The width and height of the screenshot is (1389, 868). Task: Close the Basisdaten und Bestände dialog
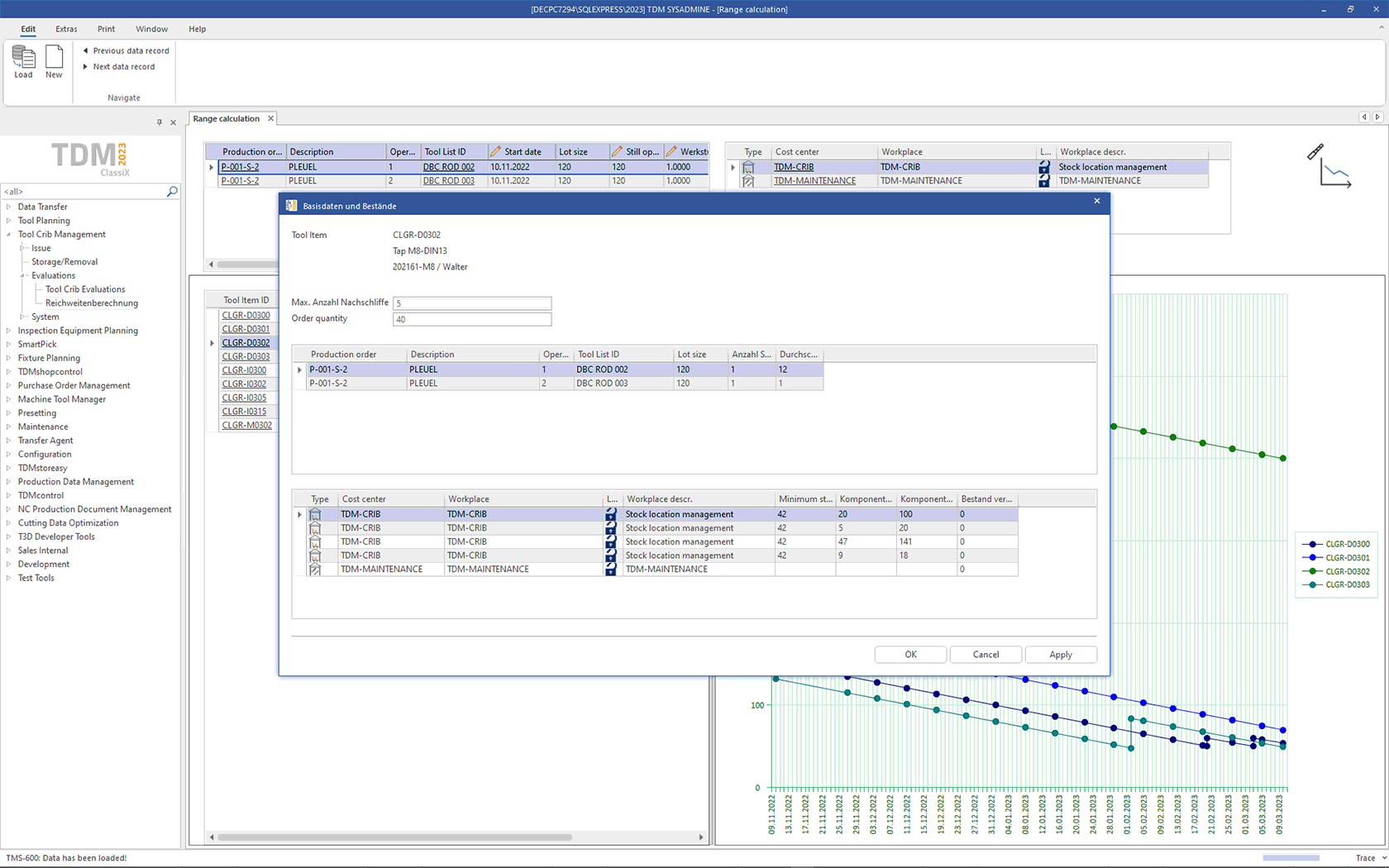tap(1097, 201)
